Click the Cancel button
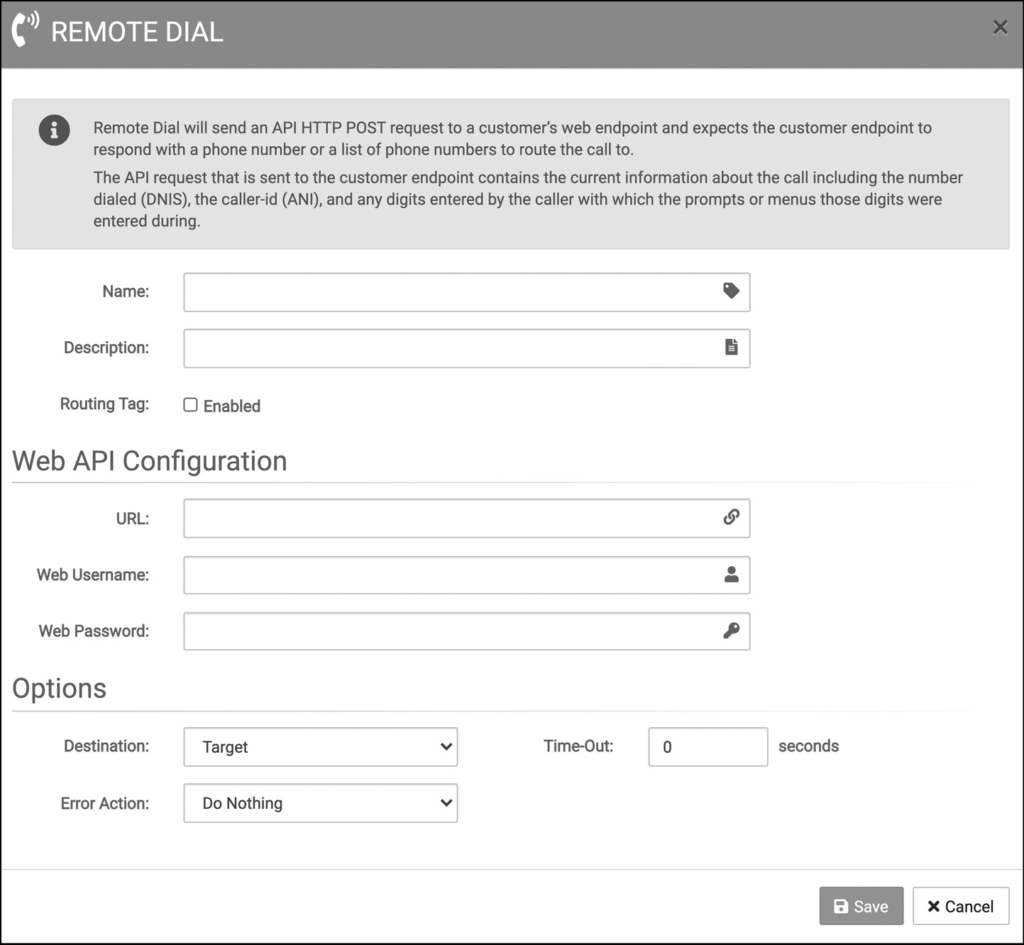The width and height of the screenshot is (1024, 945). pos(959,906)
